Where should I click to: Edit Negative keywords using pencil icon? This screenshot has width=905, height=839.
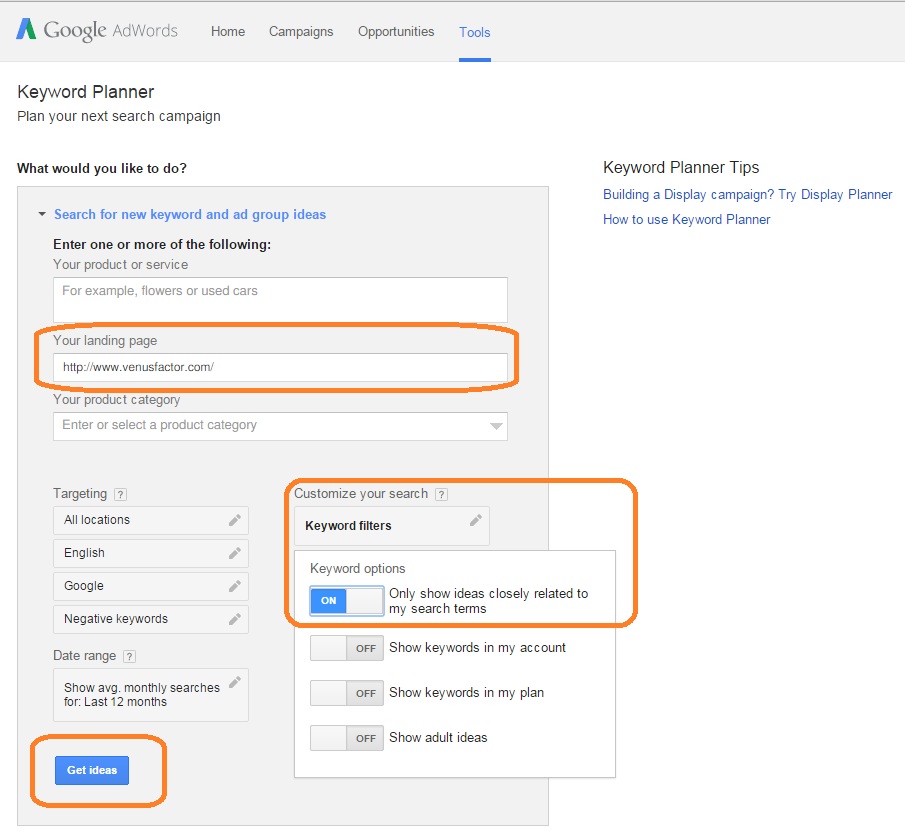[234, 619]
